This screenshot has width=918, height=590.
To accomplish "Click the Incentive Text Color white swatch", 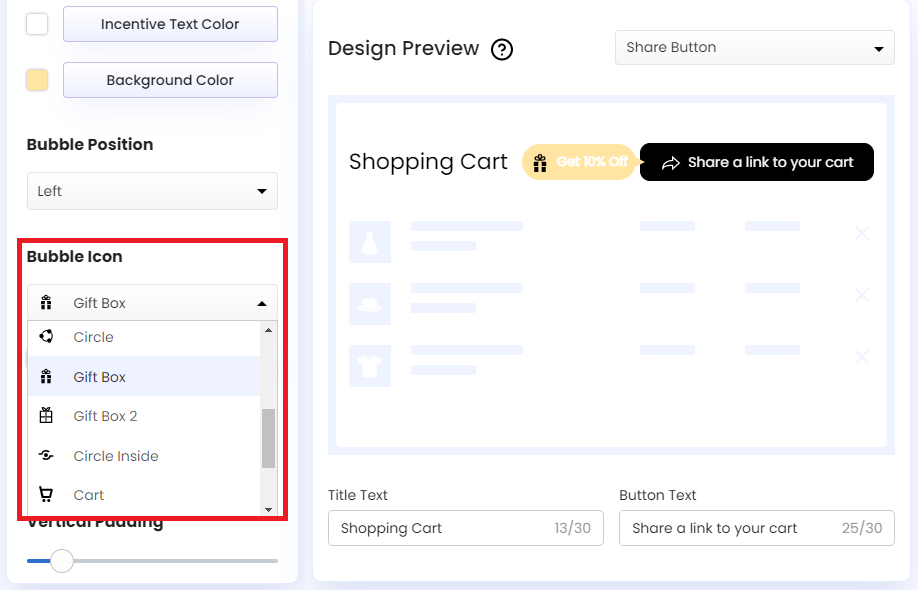I will pos(36,23).
